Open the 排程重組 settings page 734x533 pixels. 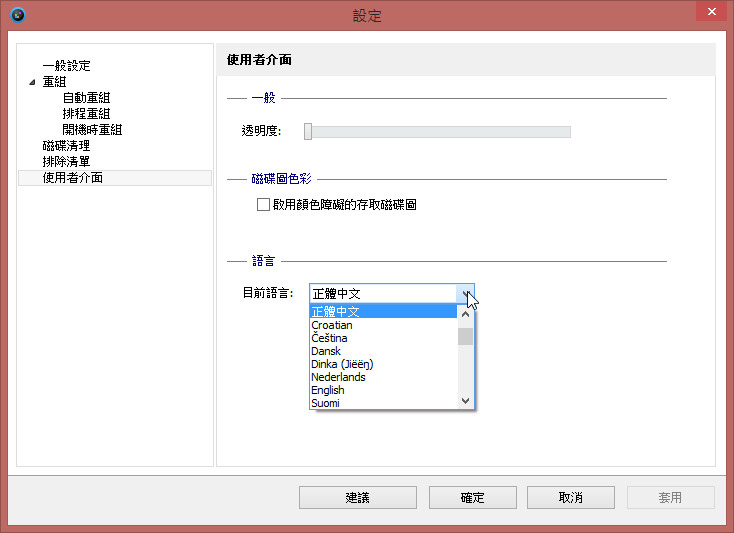pyautogui.click(x=86, y=113)
